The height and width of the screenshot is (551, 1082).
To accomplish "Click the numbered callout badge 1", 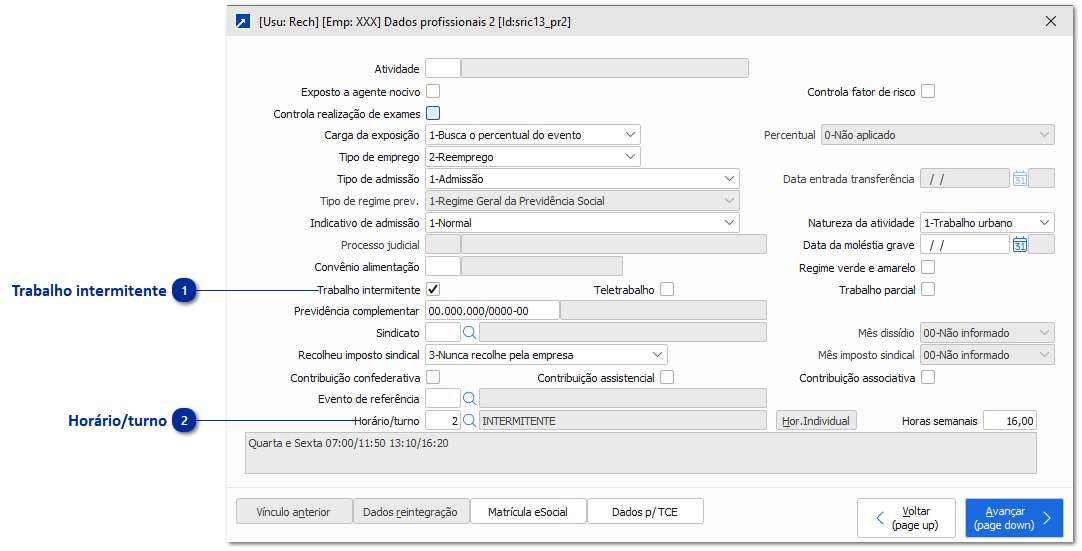I will tap(185, 291).
